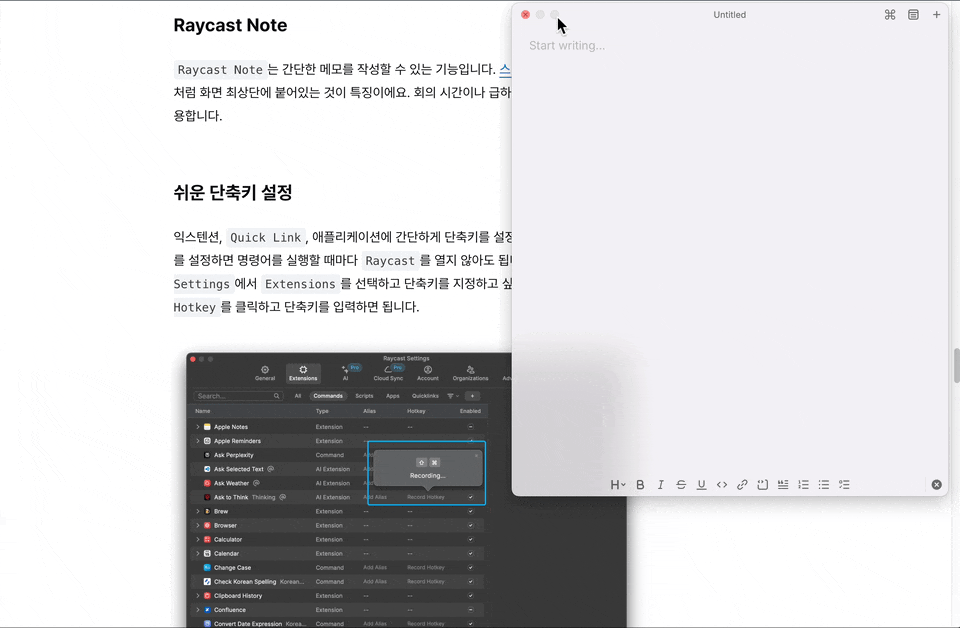The width and height of the screenshot is (960, 628).
Task: Click the Raycast Note heading on the page
Action: tap(230, 25)
